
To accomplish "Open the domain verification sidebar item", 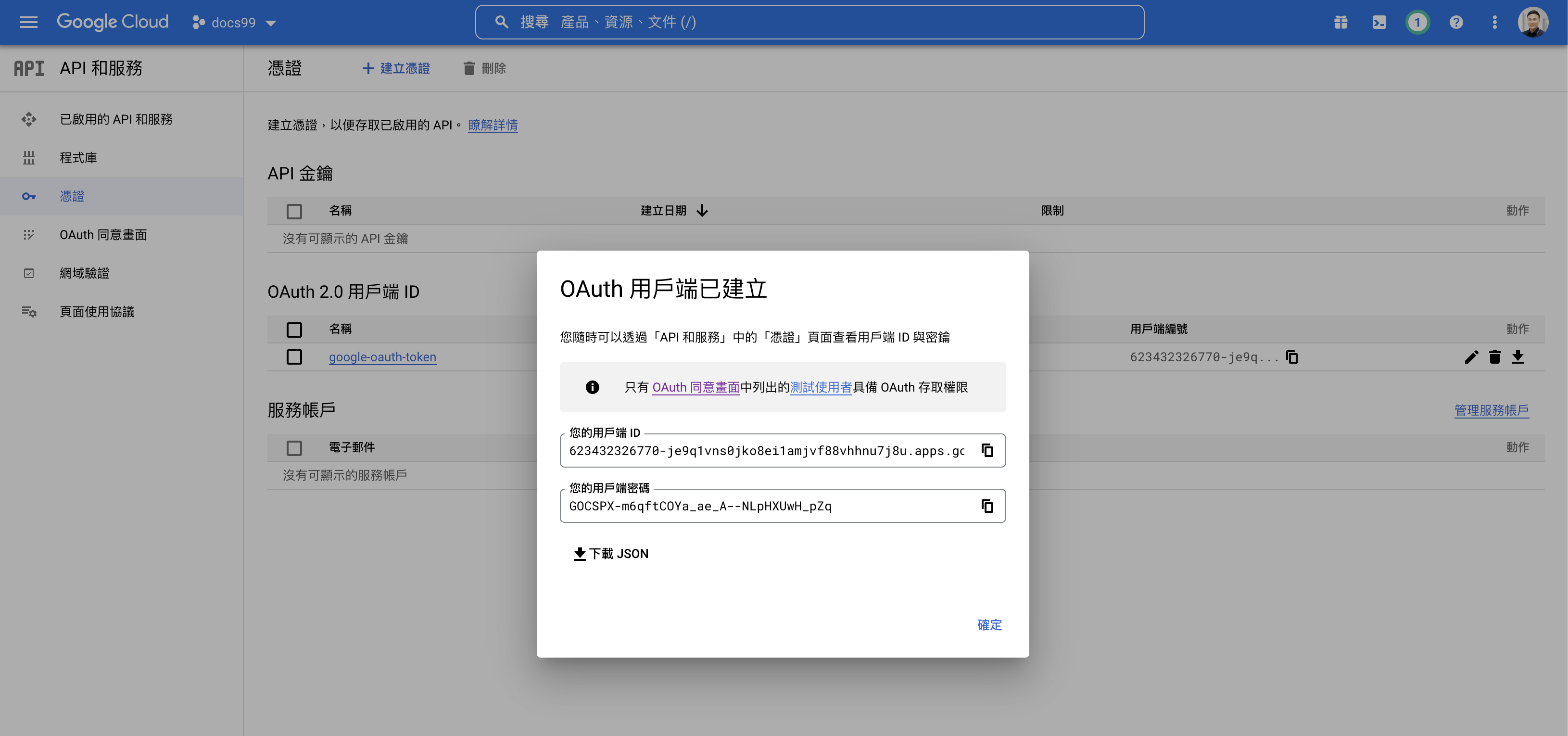I will pyautogui.click(x=84, y=273).
